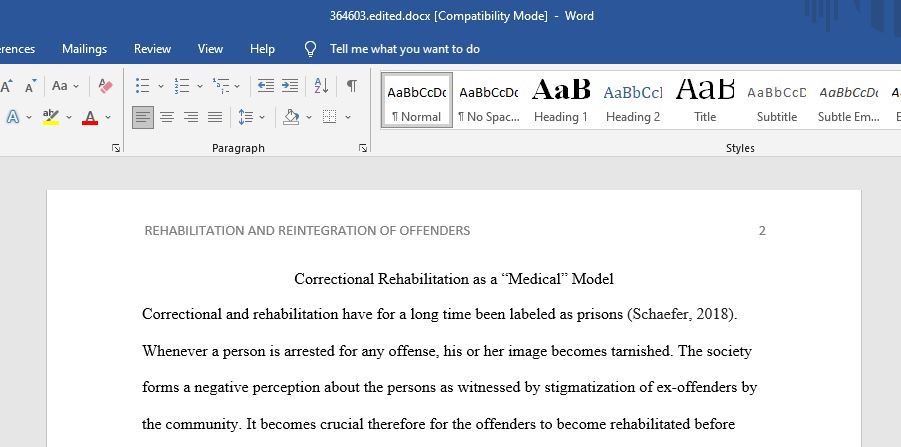Click the header text REHABILITATION AND REINTEGRATION OF OFFENDERS
This screenshot has width=901, height=447.
coord(307,231)
